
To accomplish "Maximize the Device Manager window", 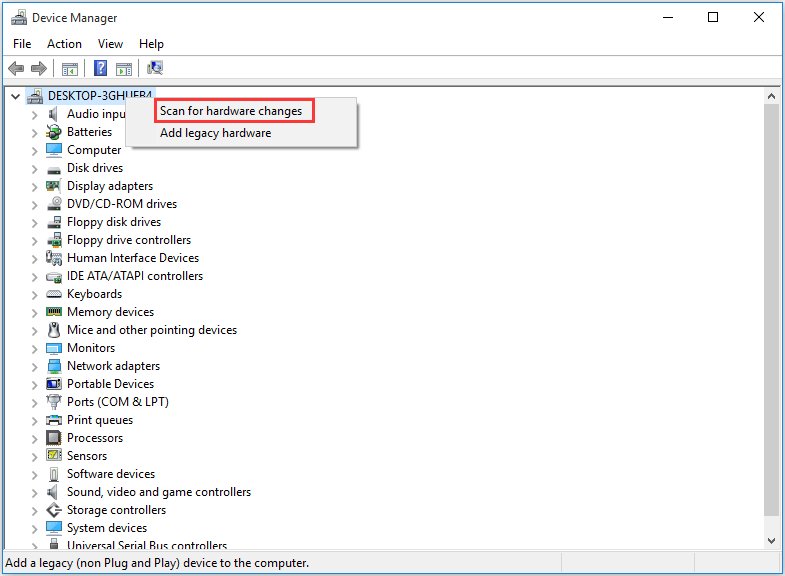I will coord(713,18).
